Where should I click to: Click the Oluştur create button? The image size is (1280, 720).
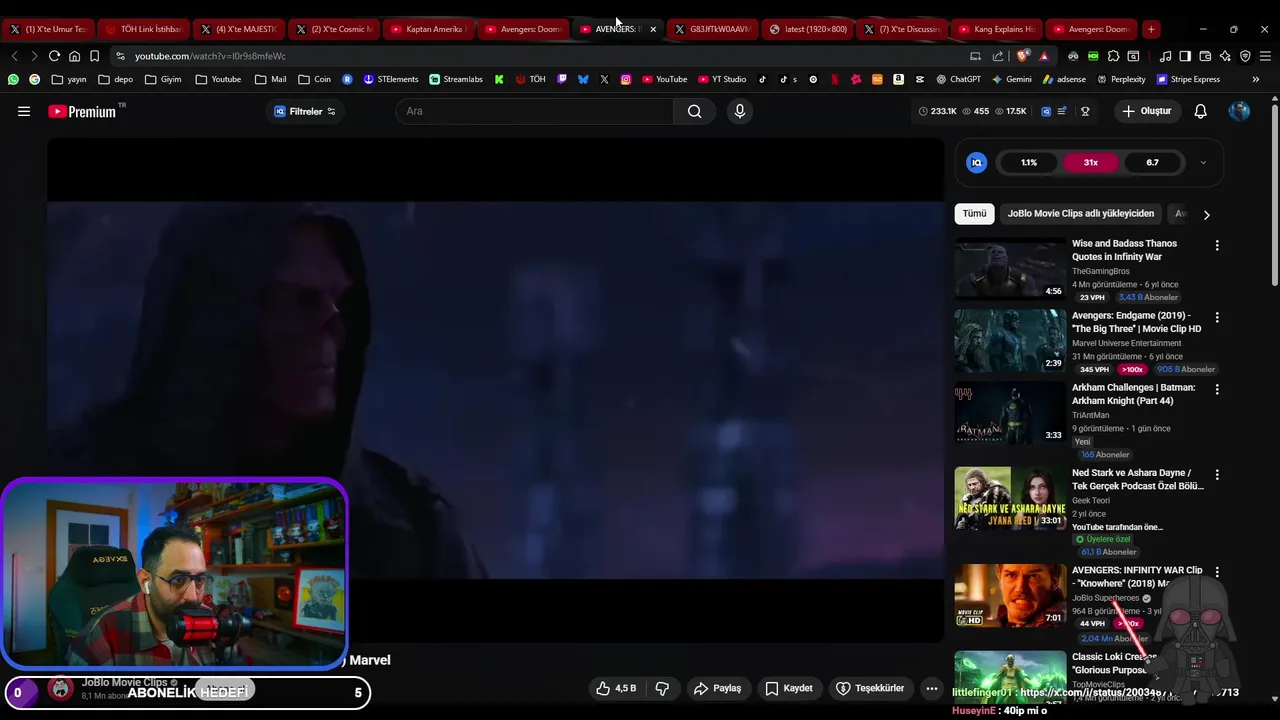[x=1146, y=111]
